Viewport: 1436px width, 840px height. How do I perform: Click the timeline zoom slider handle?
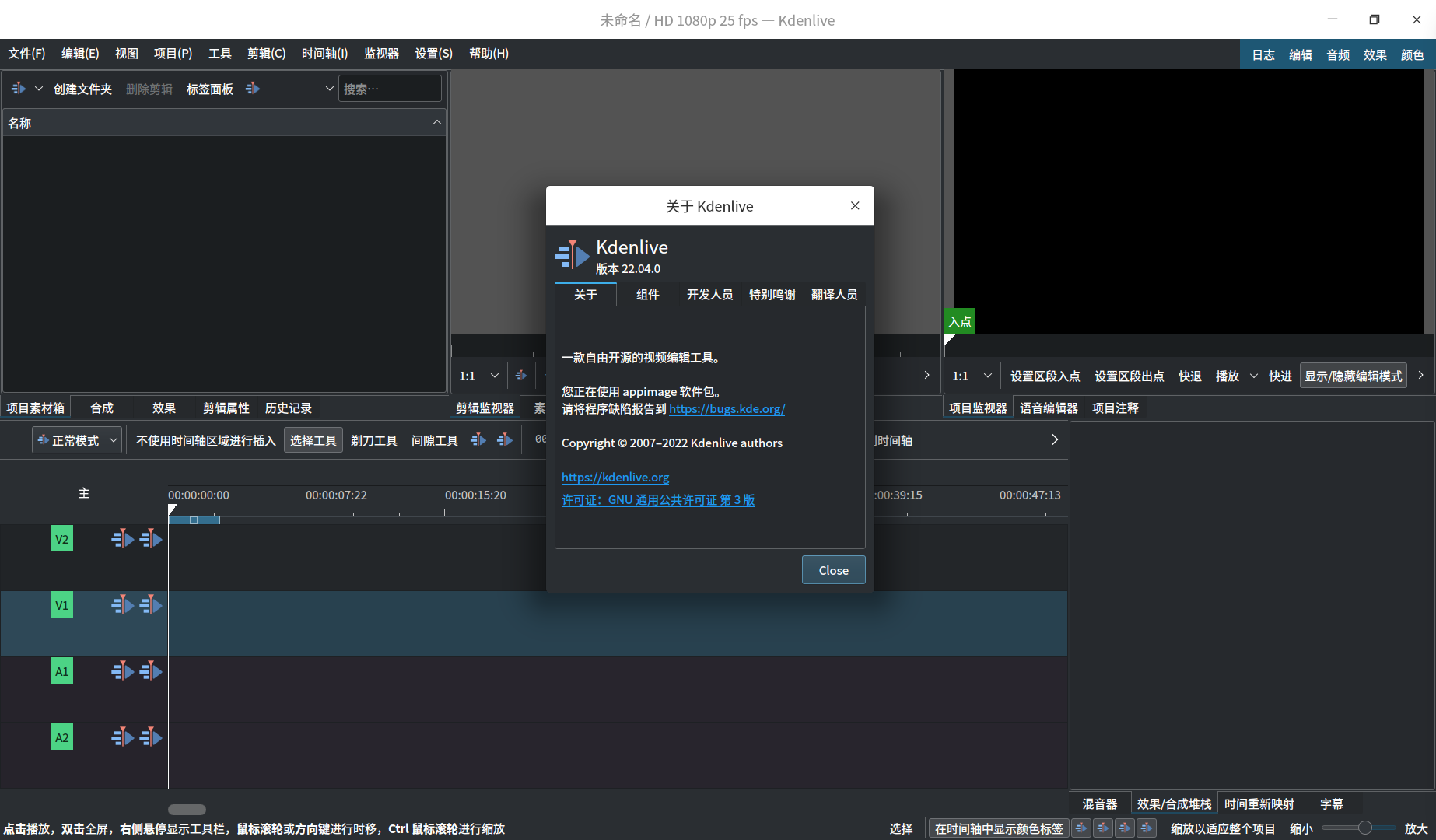point(1364,828)
